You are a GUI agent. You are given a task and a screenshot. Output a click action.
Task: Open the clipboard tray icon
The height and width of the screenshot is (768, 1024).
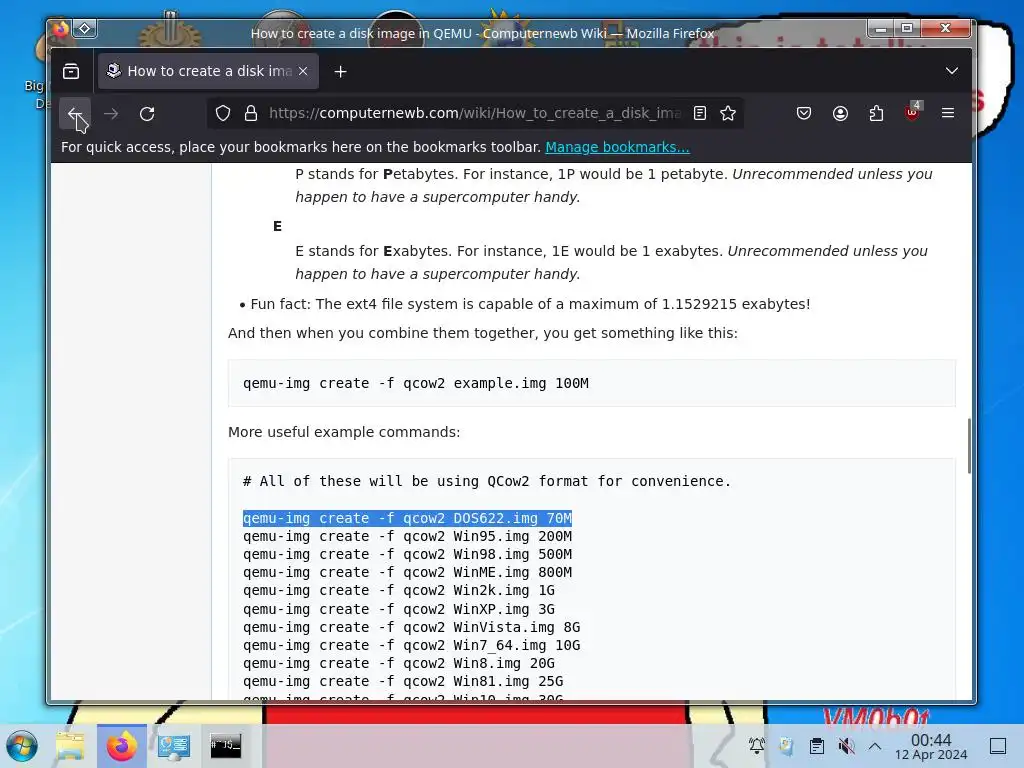click(816, 746)
